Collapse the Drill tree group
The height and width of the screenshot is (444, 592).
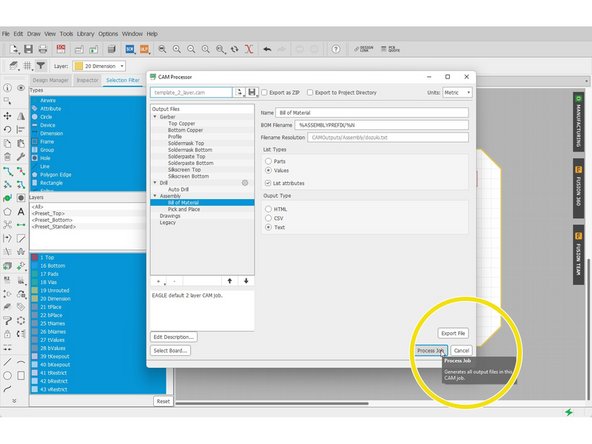(x=155, y=183)
